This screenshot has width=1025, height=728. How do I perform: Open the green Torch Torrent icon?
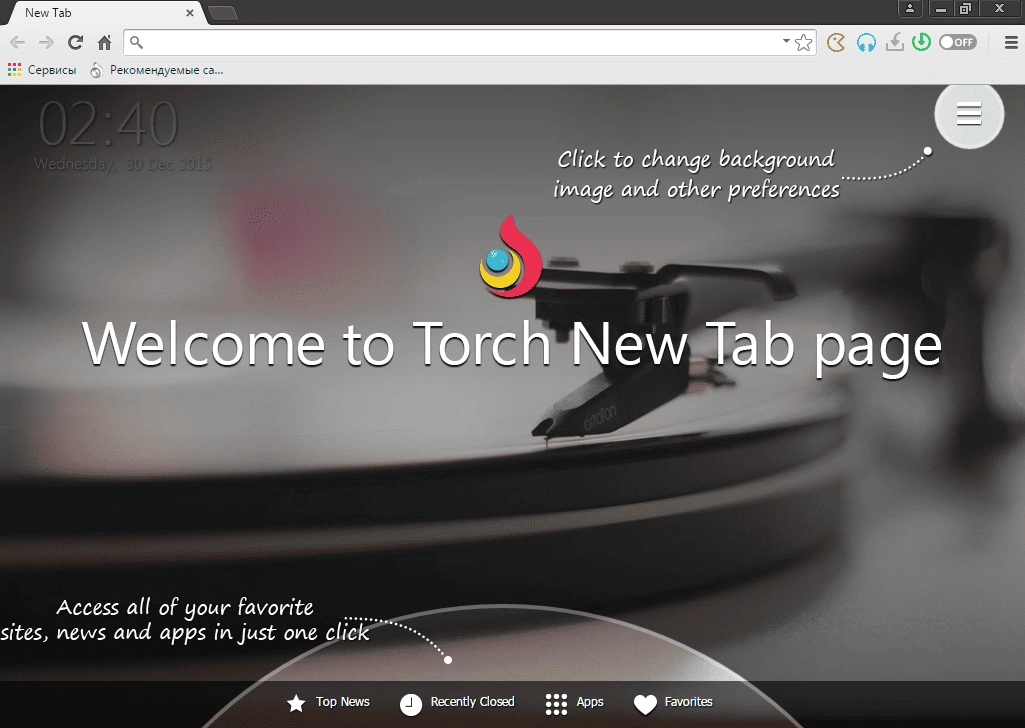921,42
